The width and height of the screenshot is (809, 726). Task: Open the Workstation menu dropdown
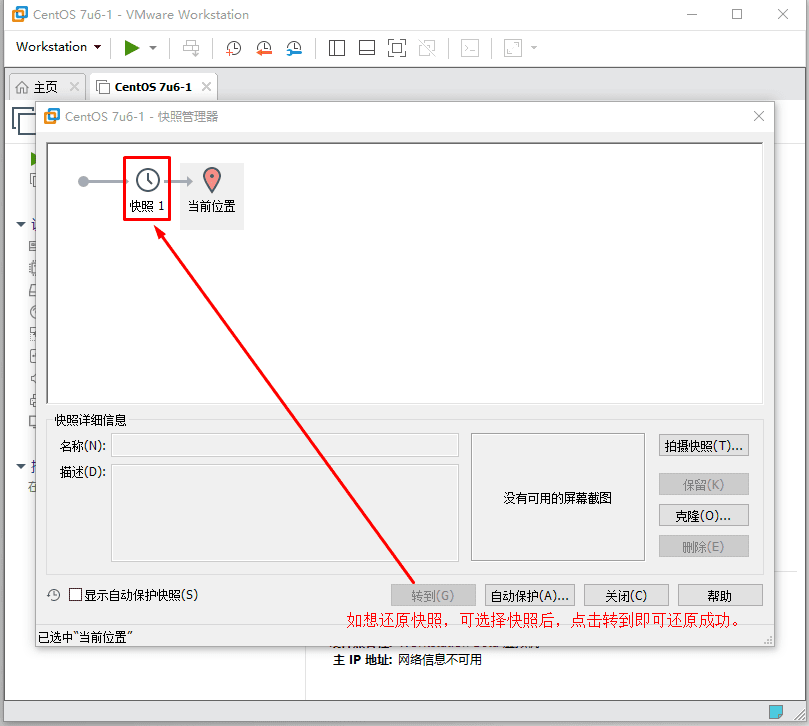[x=58, y=47]
